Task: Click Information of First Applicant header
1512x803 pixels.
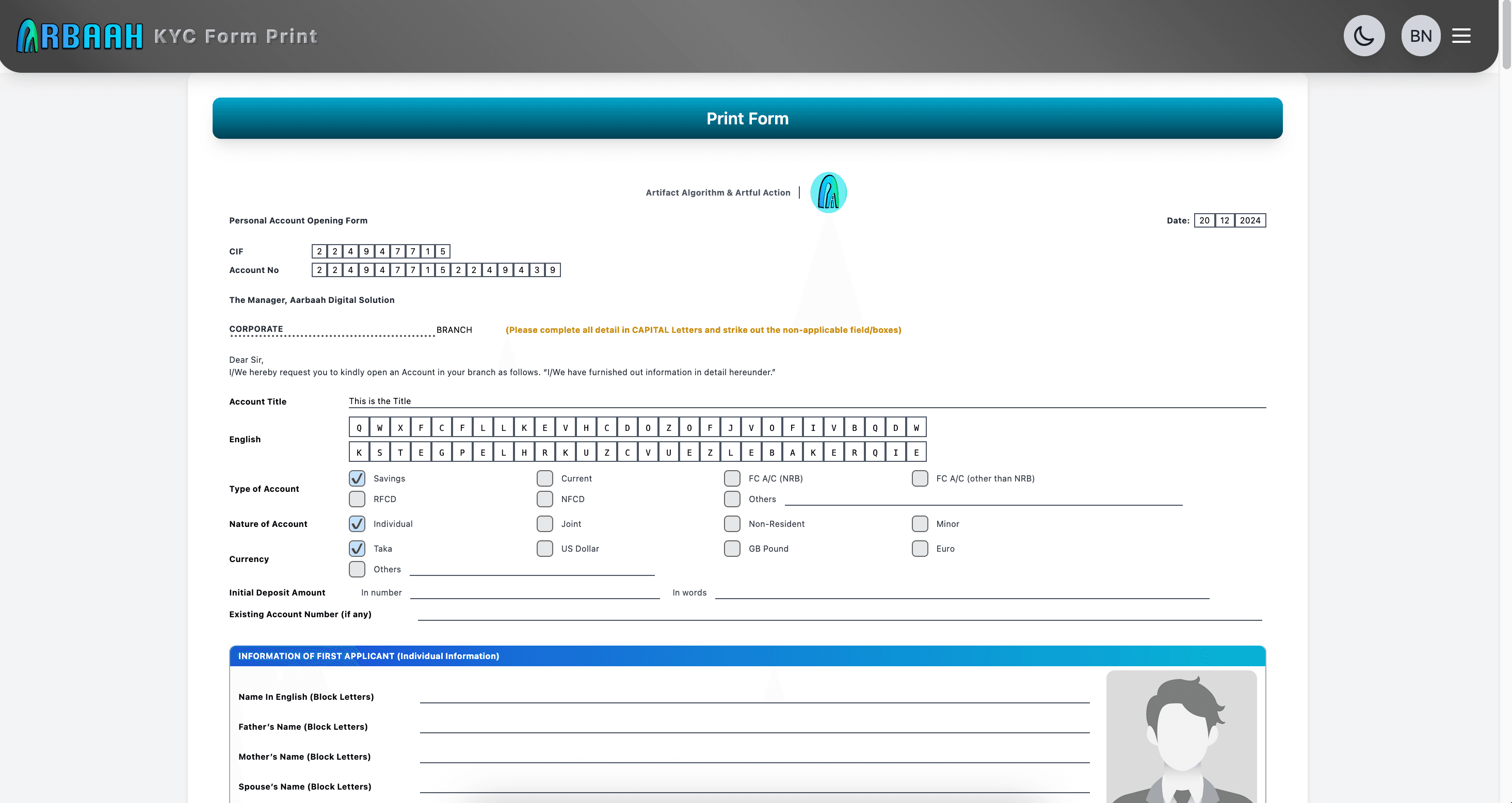Action: coord(747,656)
